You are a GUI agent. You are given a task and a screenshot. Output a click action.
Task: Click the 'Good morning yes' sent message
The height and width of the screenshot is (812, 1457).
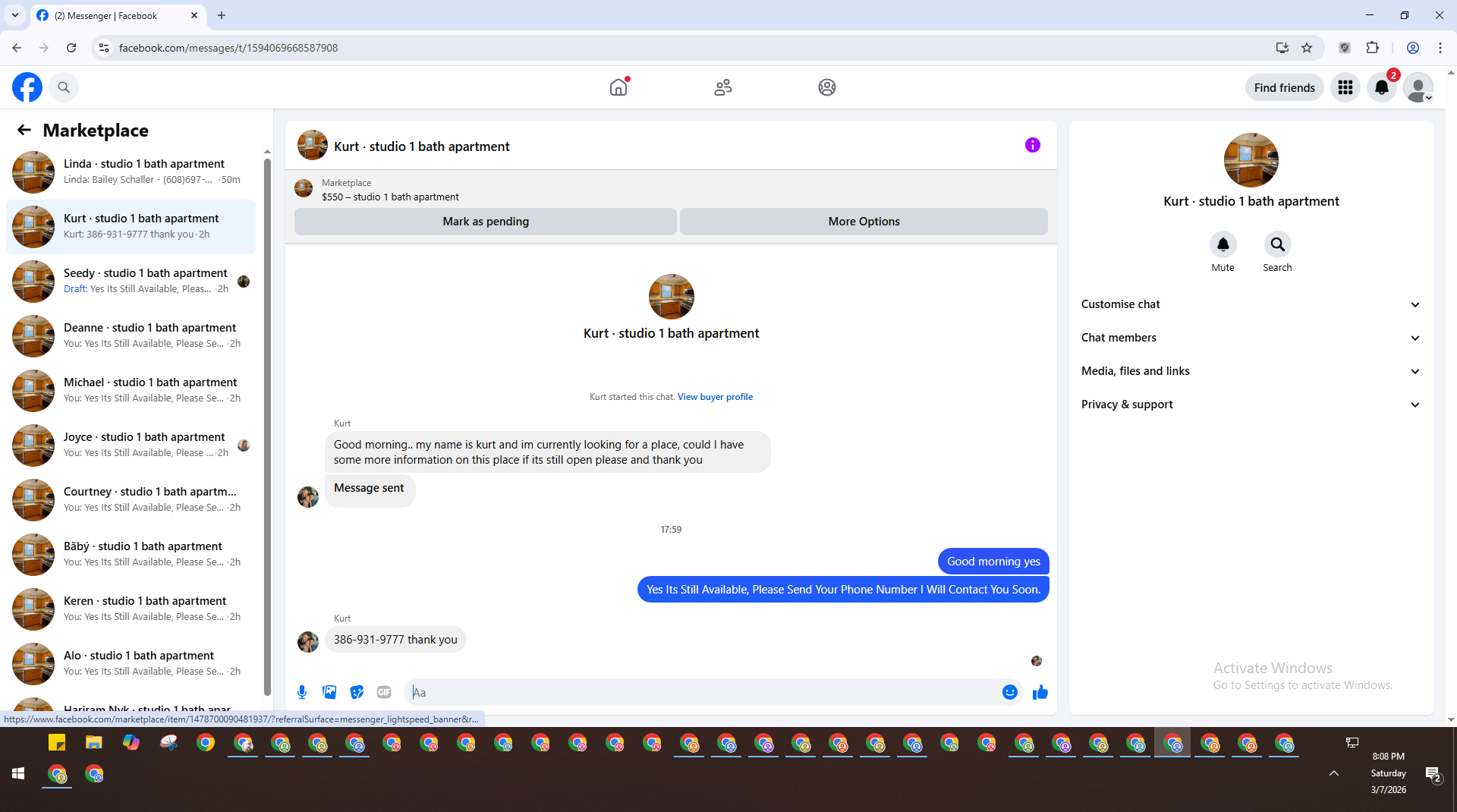(993, 562)
